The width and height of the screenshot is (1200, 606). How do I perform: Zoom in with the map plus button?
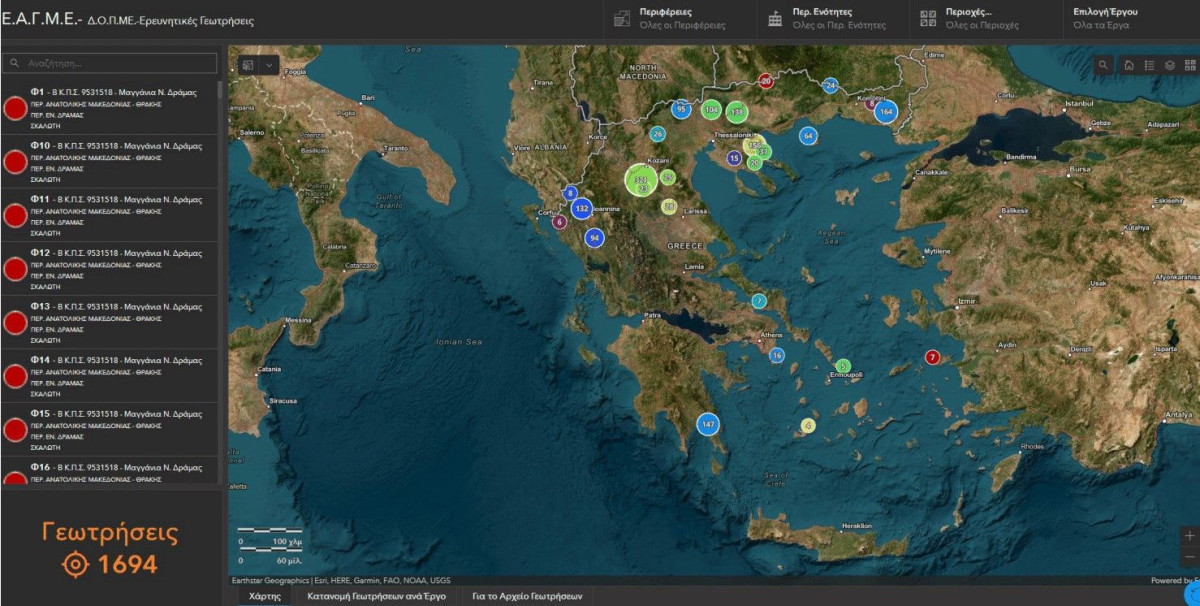1189,536
